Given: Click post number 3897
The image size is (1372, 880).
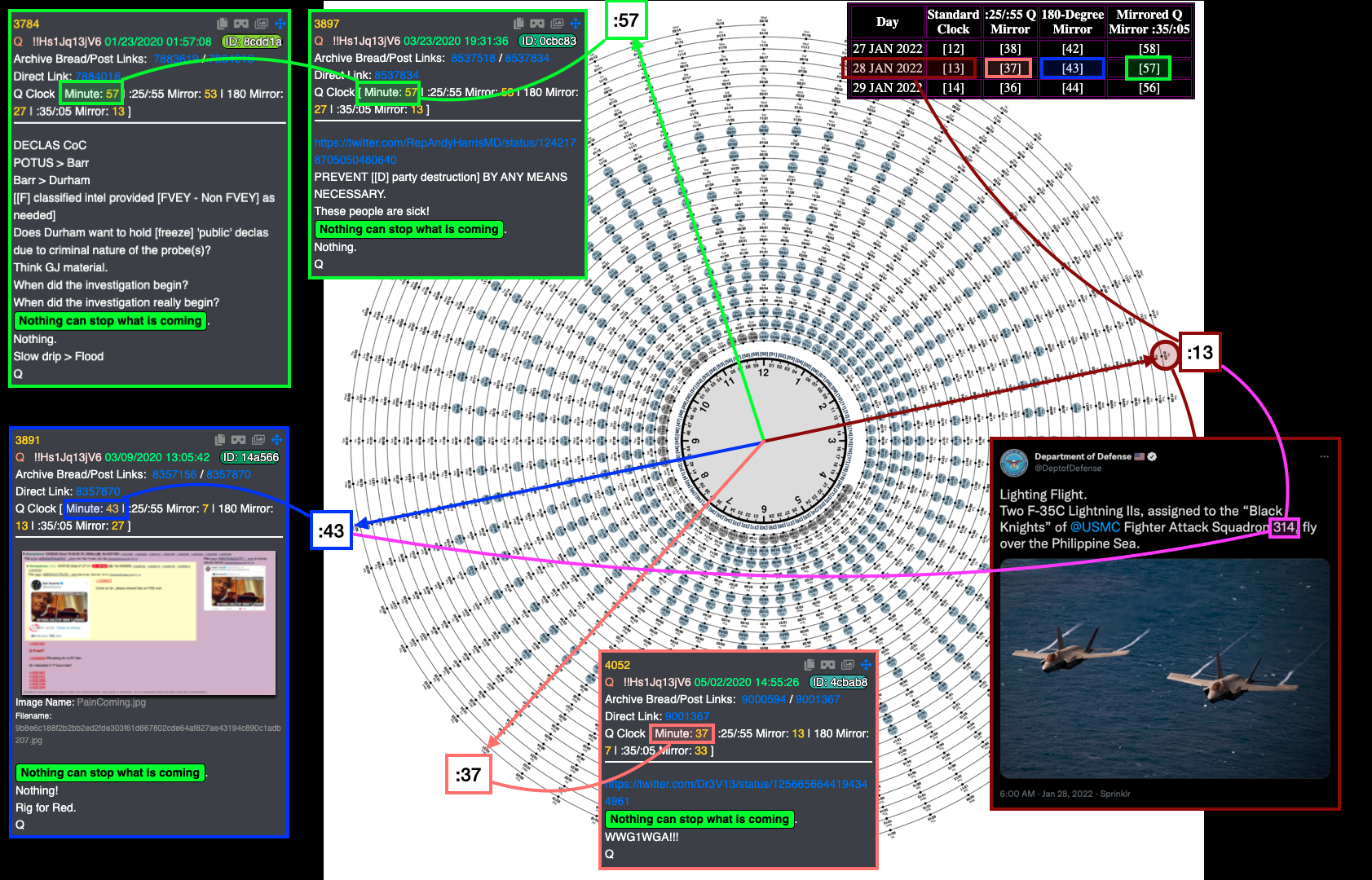Looking at the screenshot, I should (x=327, y=24).
